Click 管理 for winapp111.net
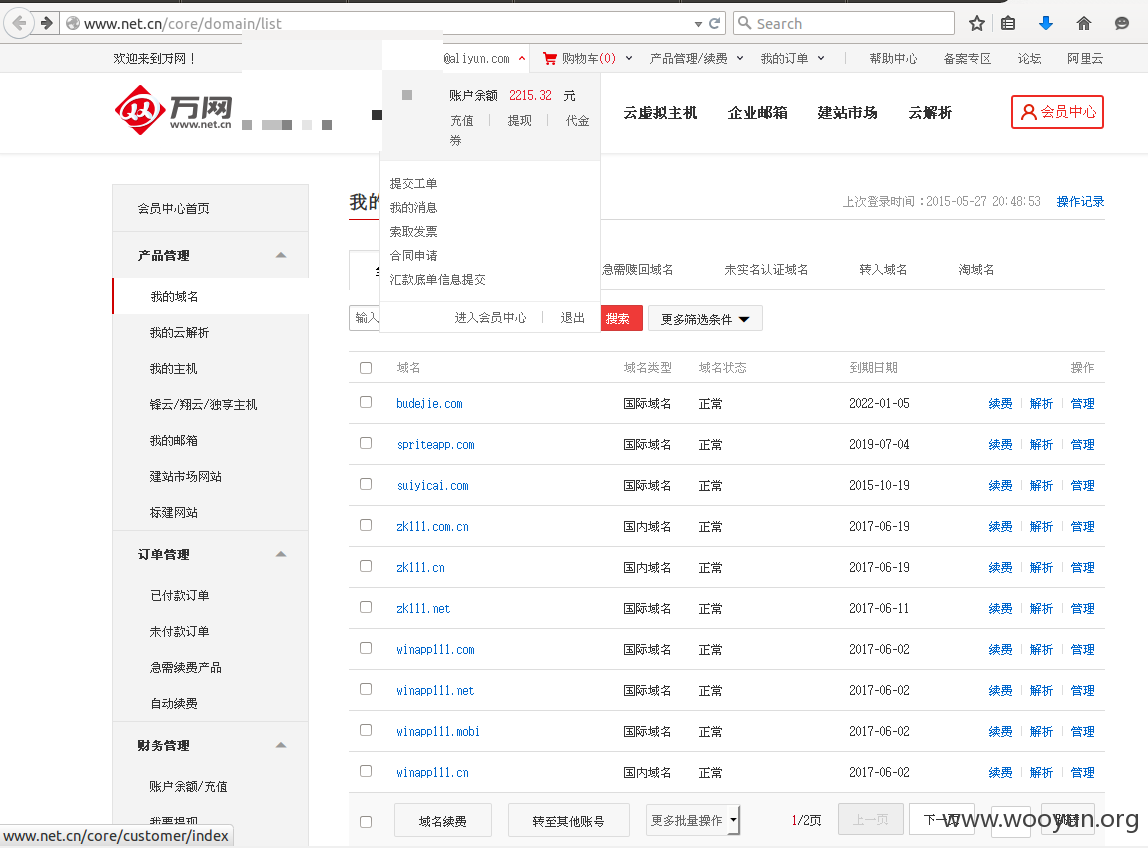Screen dimensions: 1148x848 click(x=1082, y=691)
